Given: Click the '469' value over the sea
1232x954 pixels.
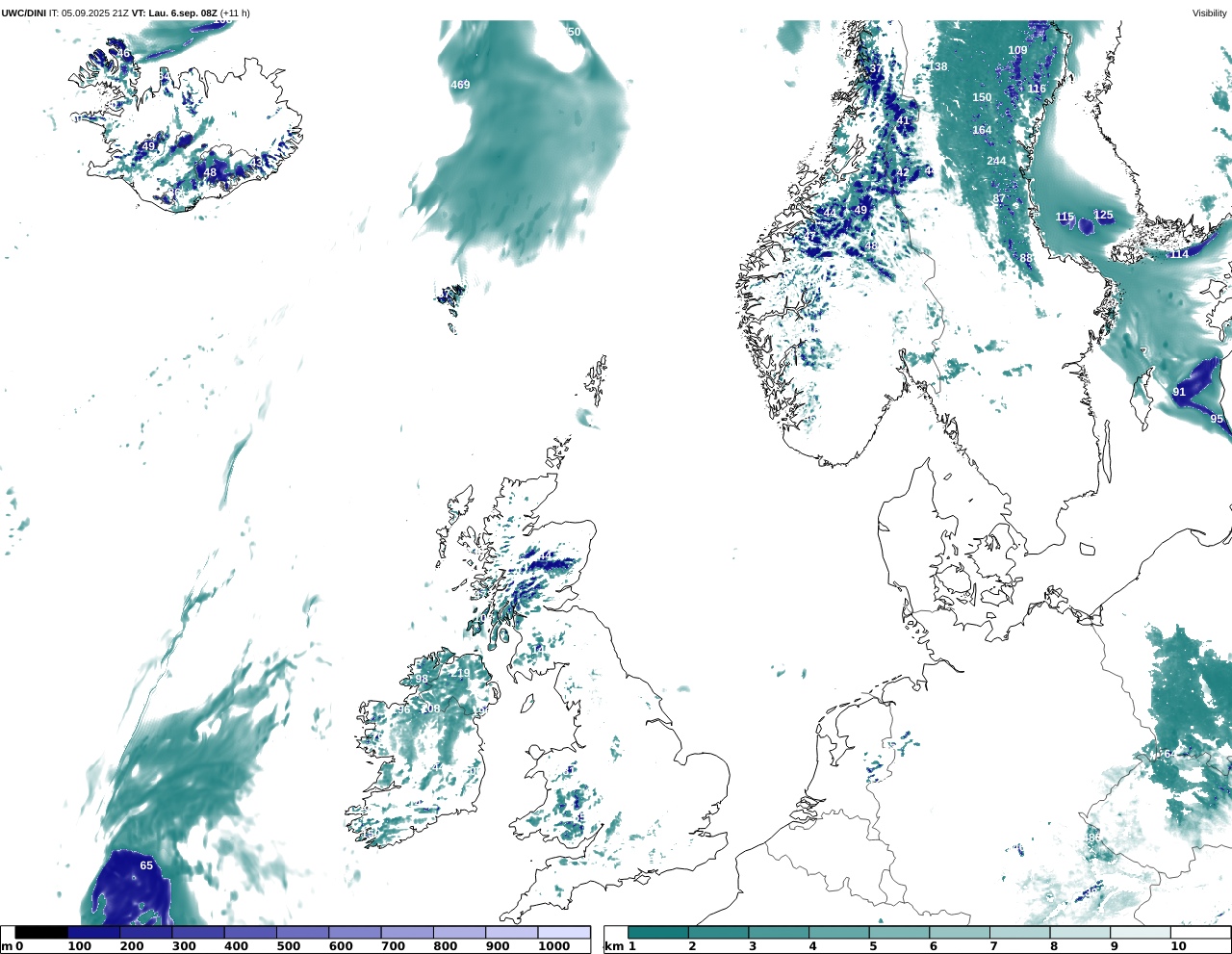Looking at the screenshot, I should click(x=460, y=85).
